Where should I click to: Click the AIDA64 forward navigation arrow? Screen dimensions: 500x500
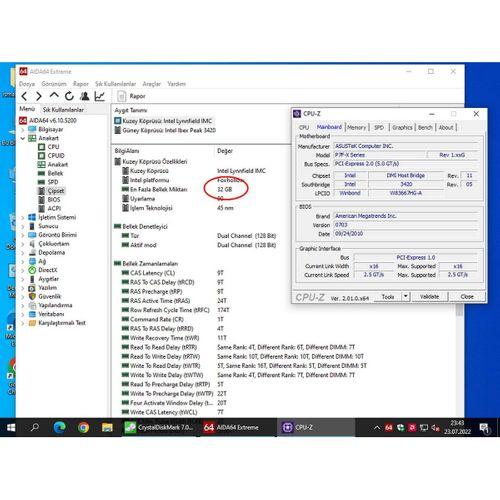tap(39, 96)
